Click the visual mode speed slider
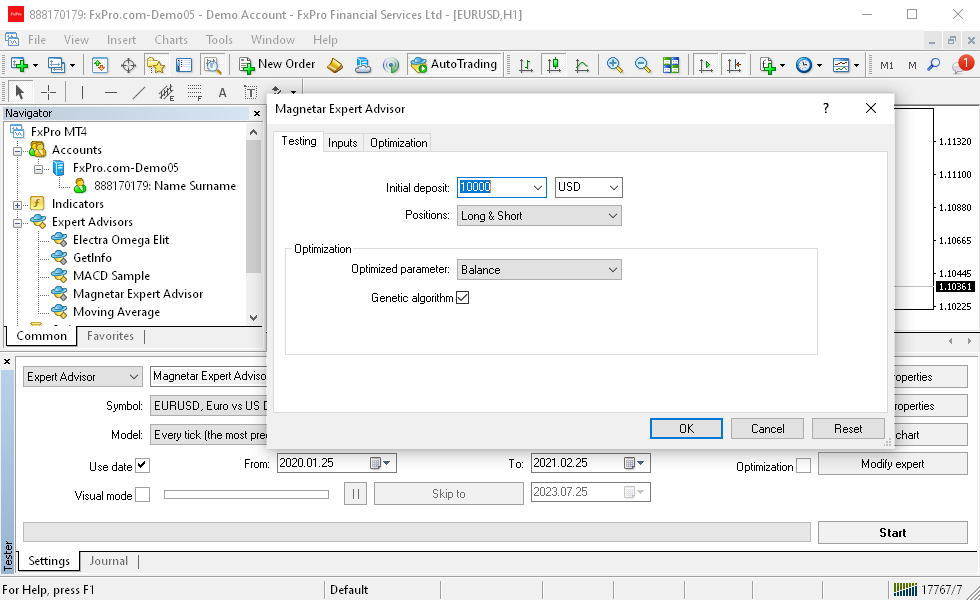Viewport: 980px width, 600px height. [x=246, y=494]
